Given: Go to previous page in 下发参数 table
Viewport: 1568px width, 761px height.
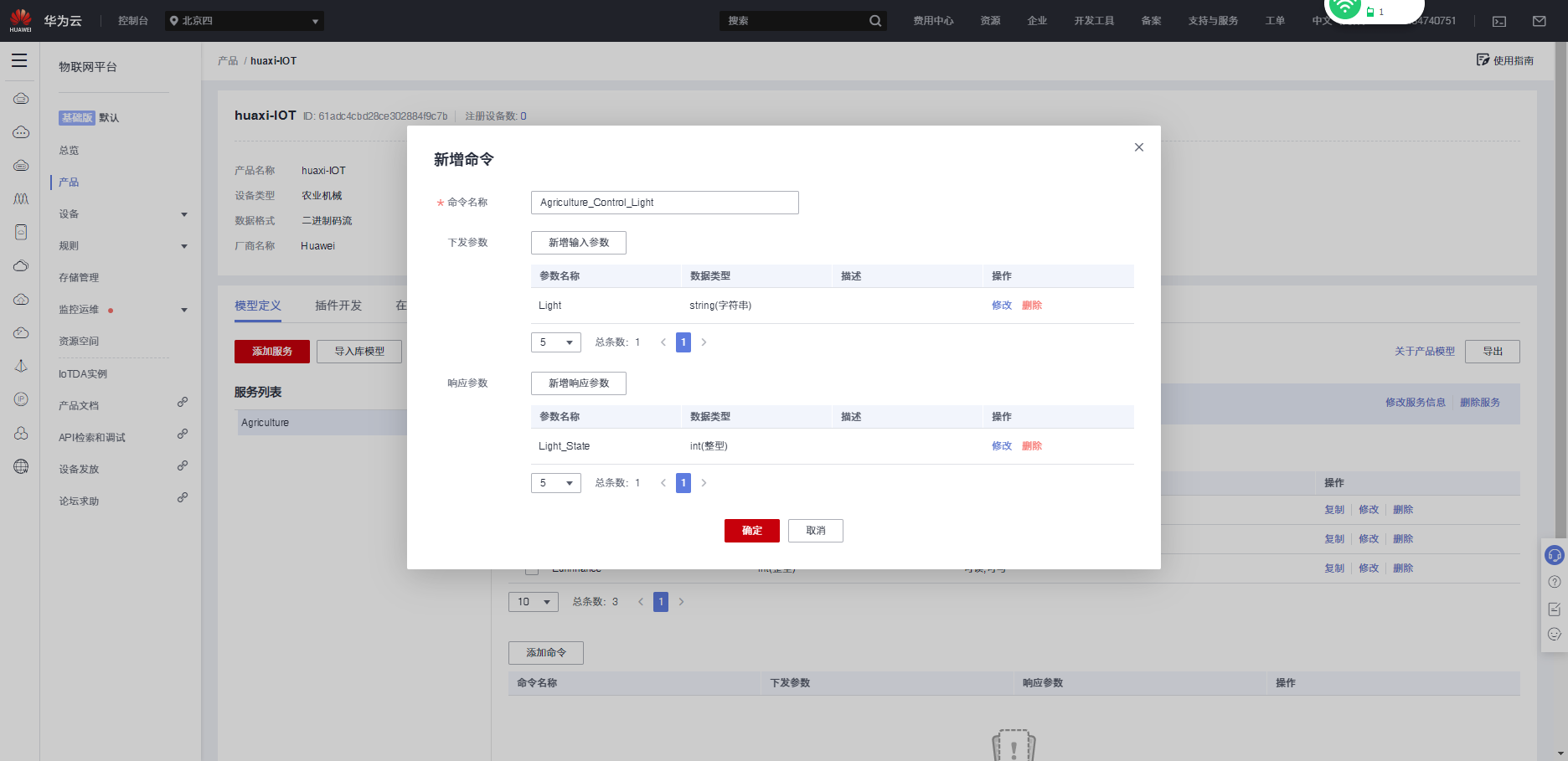Looking at the screenshot, I should tap(663, 342).
